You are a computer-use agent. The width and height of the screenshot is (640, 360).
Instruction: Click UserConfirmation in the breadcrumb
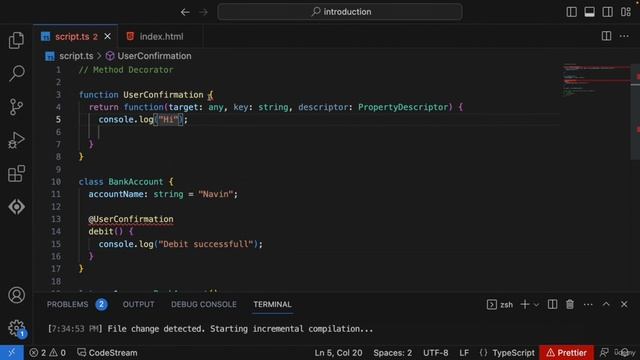click(154, 56)
